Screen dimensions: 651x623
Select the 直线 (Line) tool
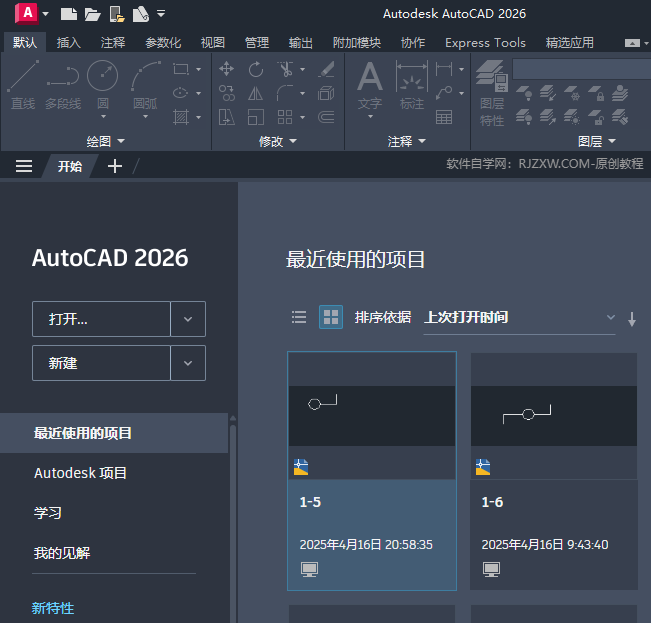[x=23, y=86]
